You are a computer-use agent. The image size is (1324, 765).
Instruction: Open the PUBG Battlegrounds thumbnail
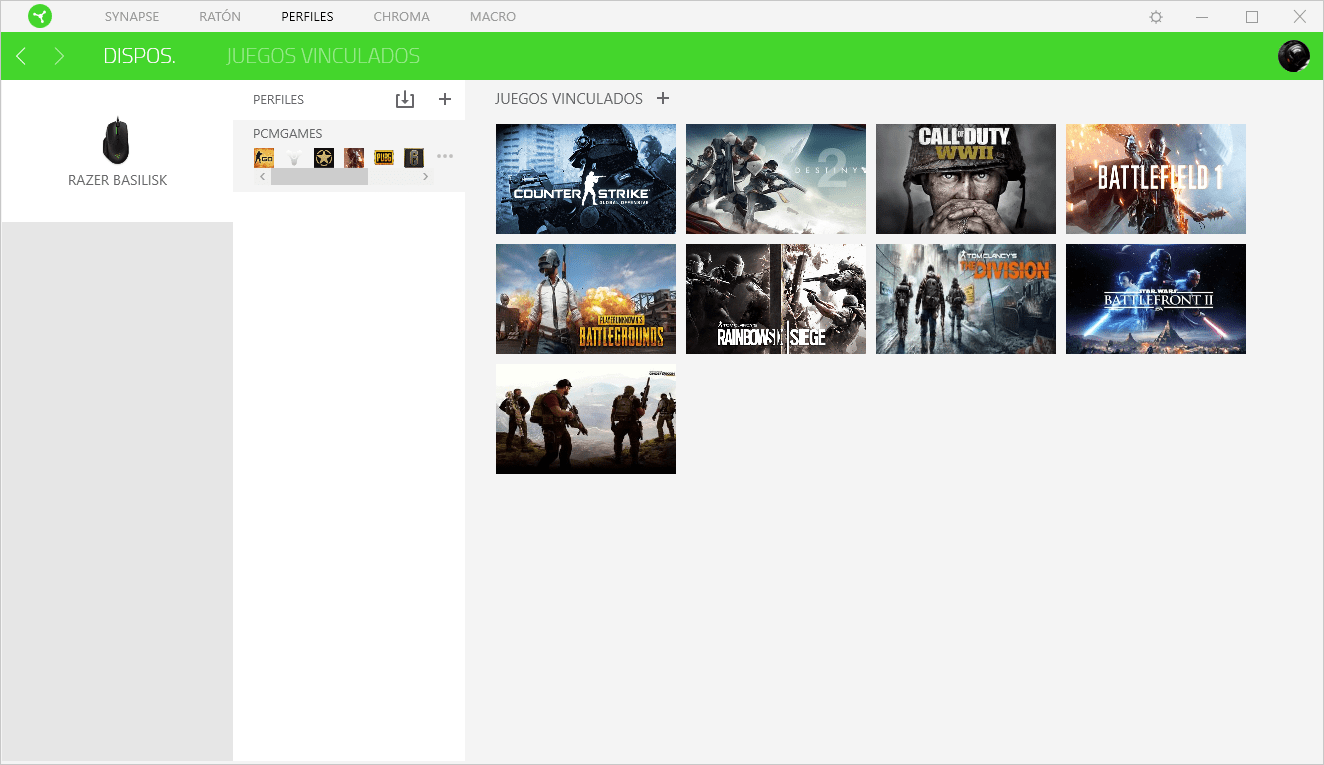click(586, 299)
